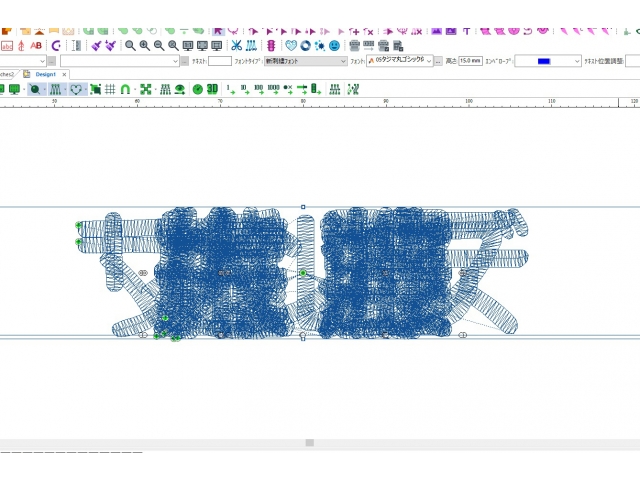Click the bottom center lettering handle
The height and width of the screenshot is (480, 640).
(302, 336)
